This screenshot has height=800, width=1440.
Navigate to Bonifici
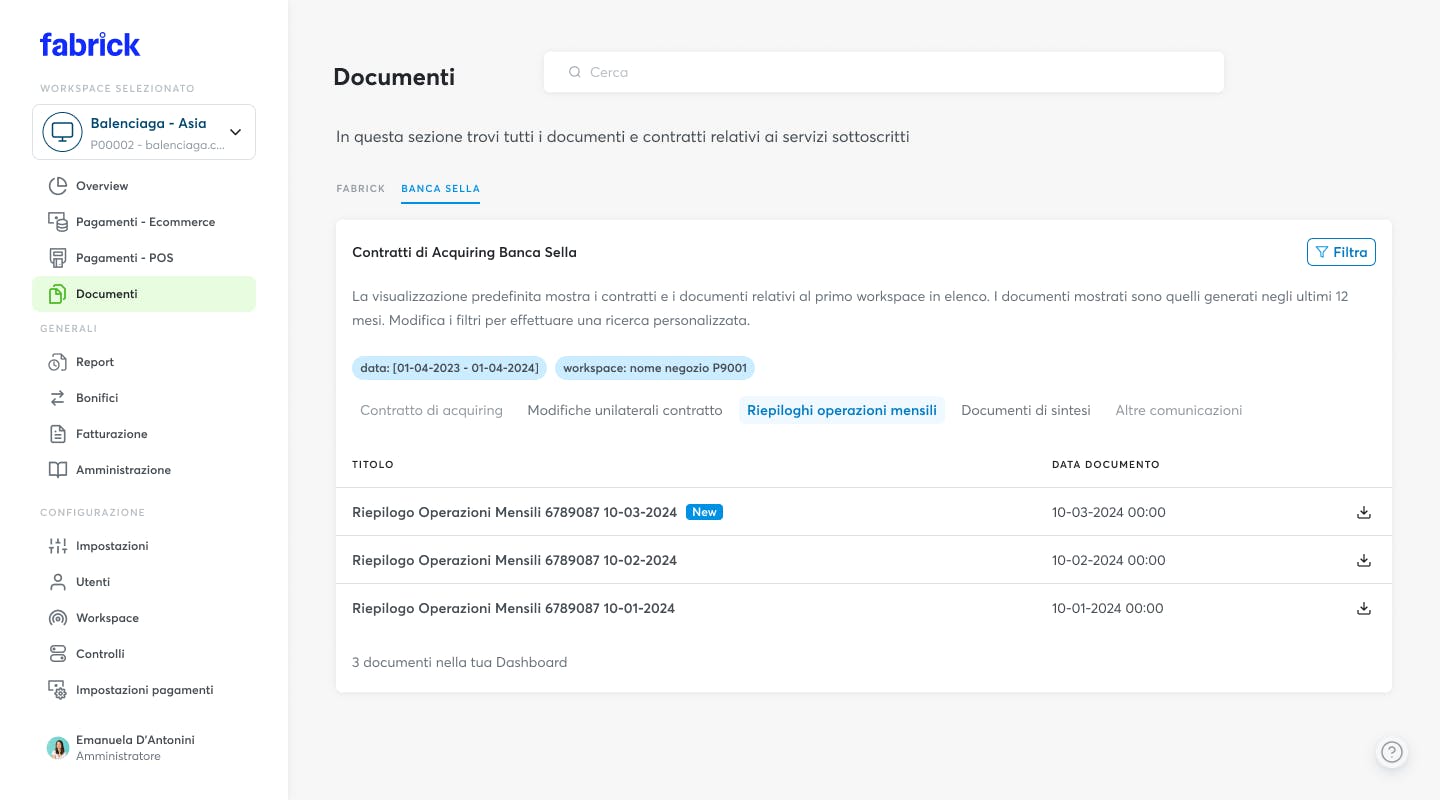[144, 398]
